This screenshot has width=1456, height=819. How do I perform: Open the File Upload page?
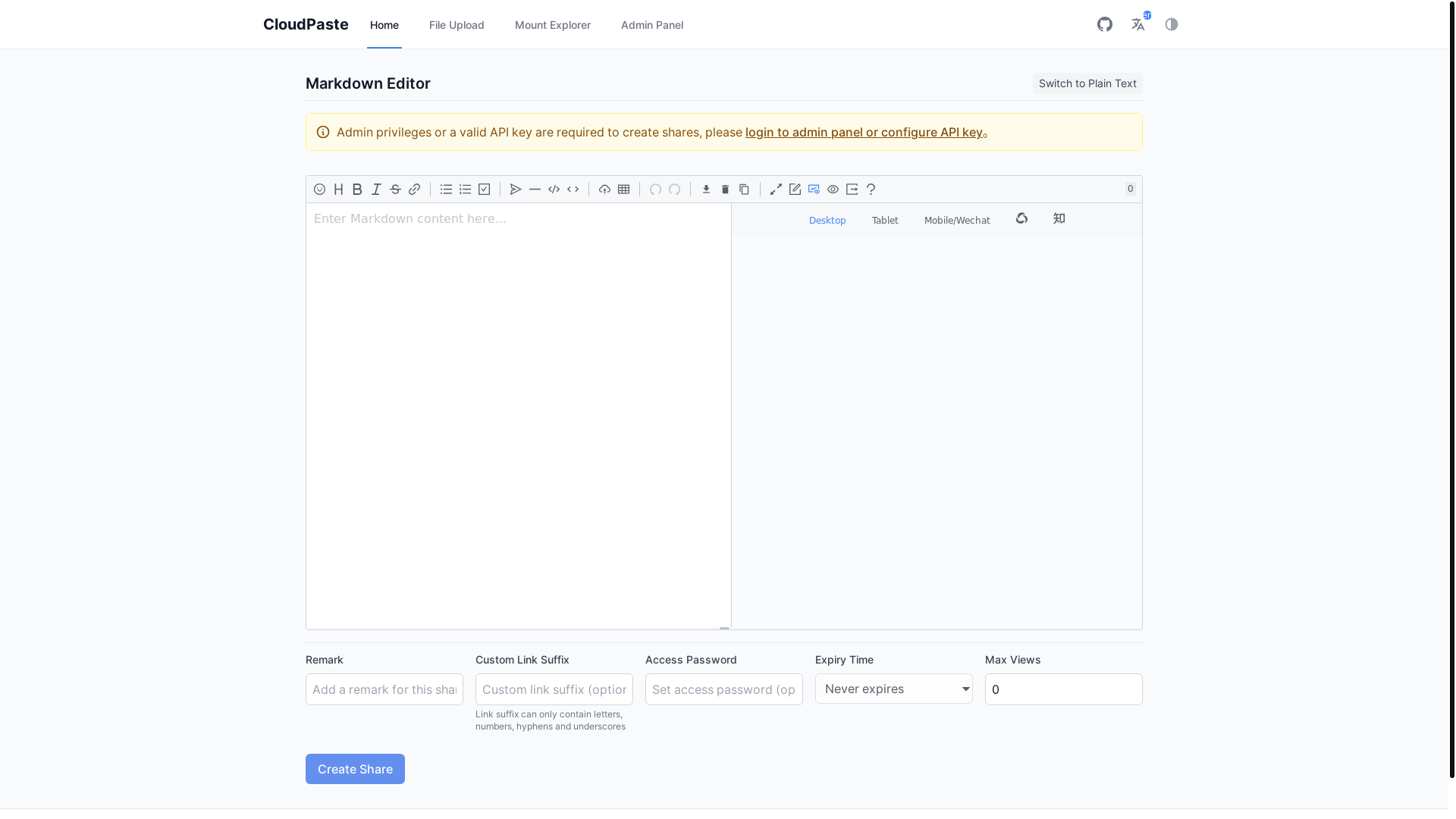457,25
